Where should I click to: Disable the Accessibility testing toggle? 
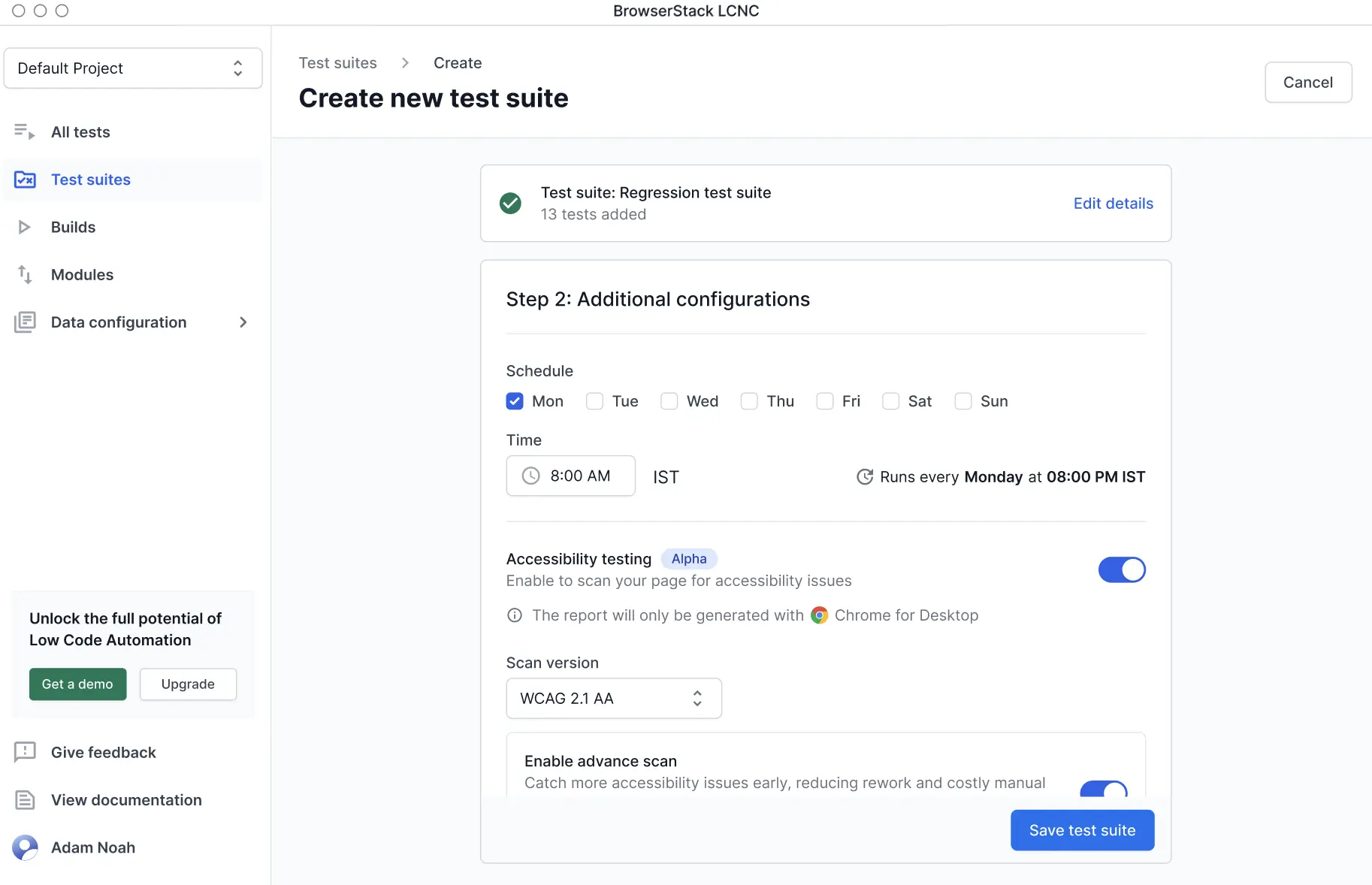click(1122, 569)
